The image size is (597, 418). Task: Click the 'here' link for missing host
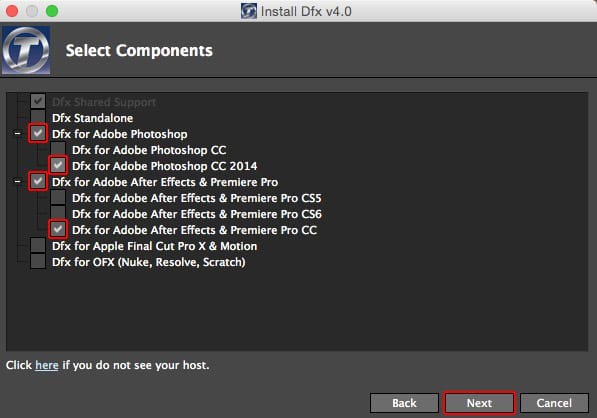point(46,365)
